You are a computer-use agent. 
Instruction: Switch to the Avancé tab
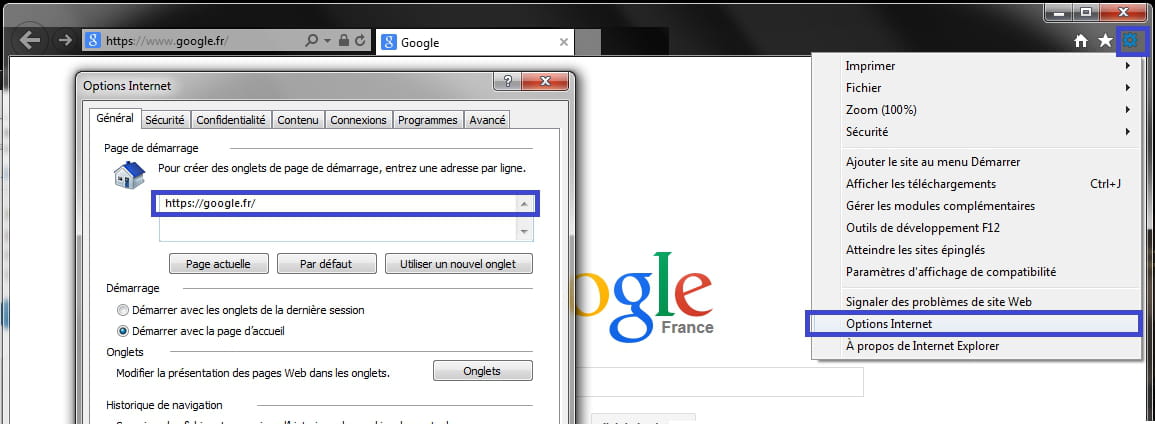(487, 120)
